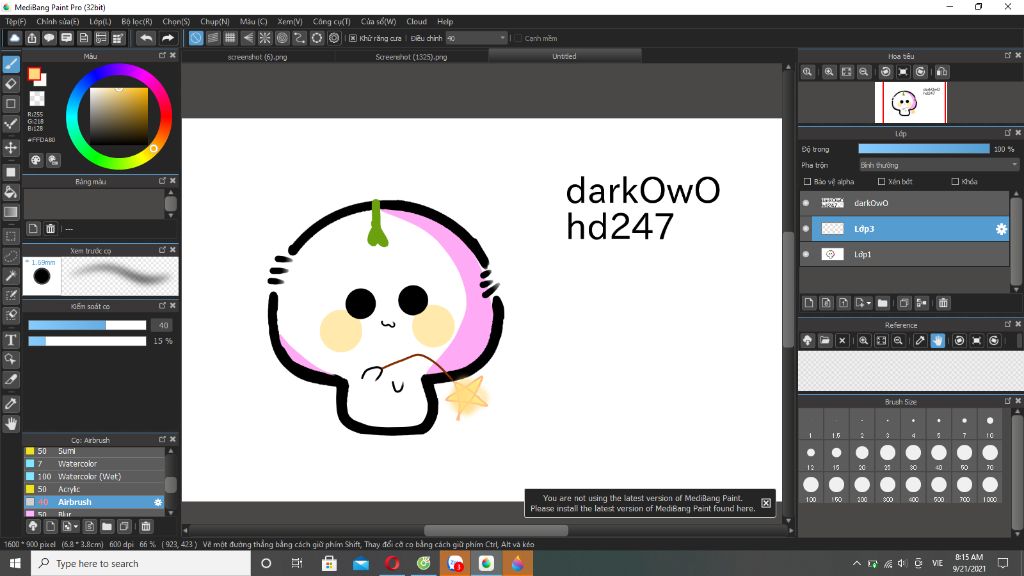This screenshot has width=1024, height=576.
Task: Toggle Khử răng cưa anti-aliasing checkbox
Action: [x=353, y=39]
